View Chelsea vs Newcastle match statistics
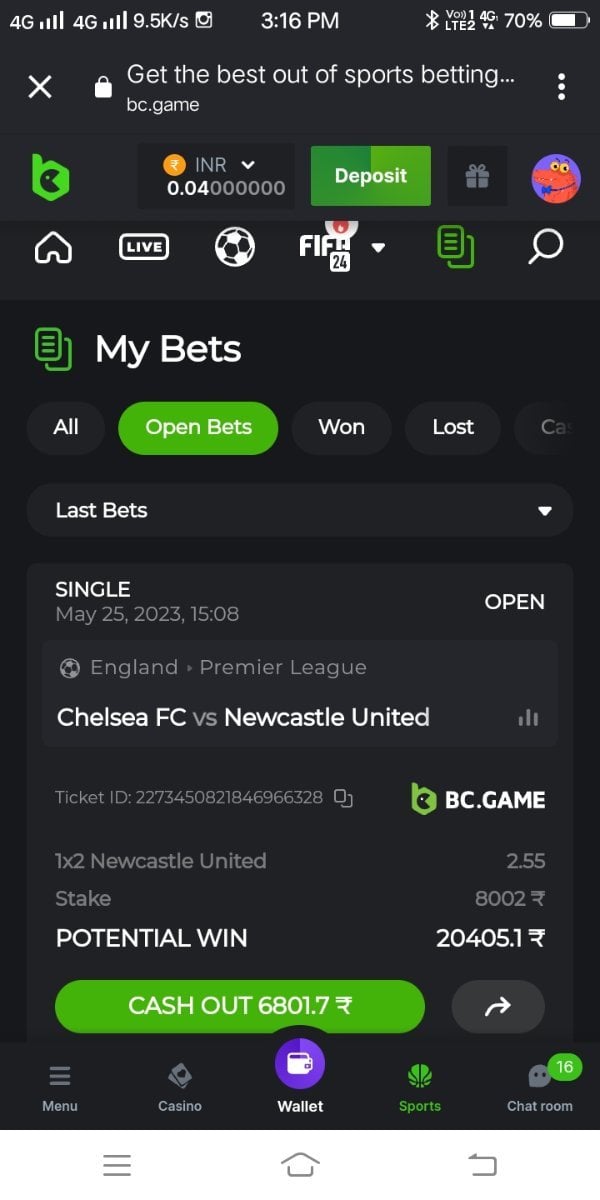 (x=528, y=718)
